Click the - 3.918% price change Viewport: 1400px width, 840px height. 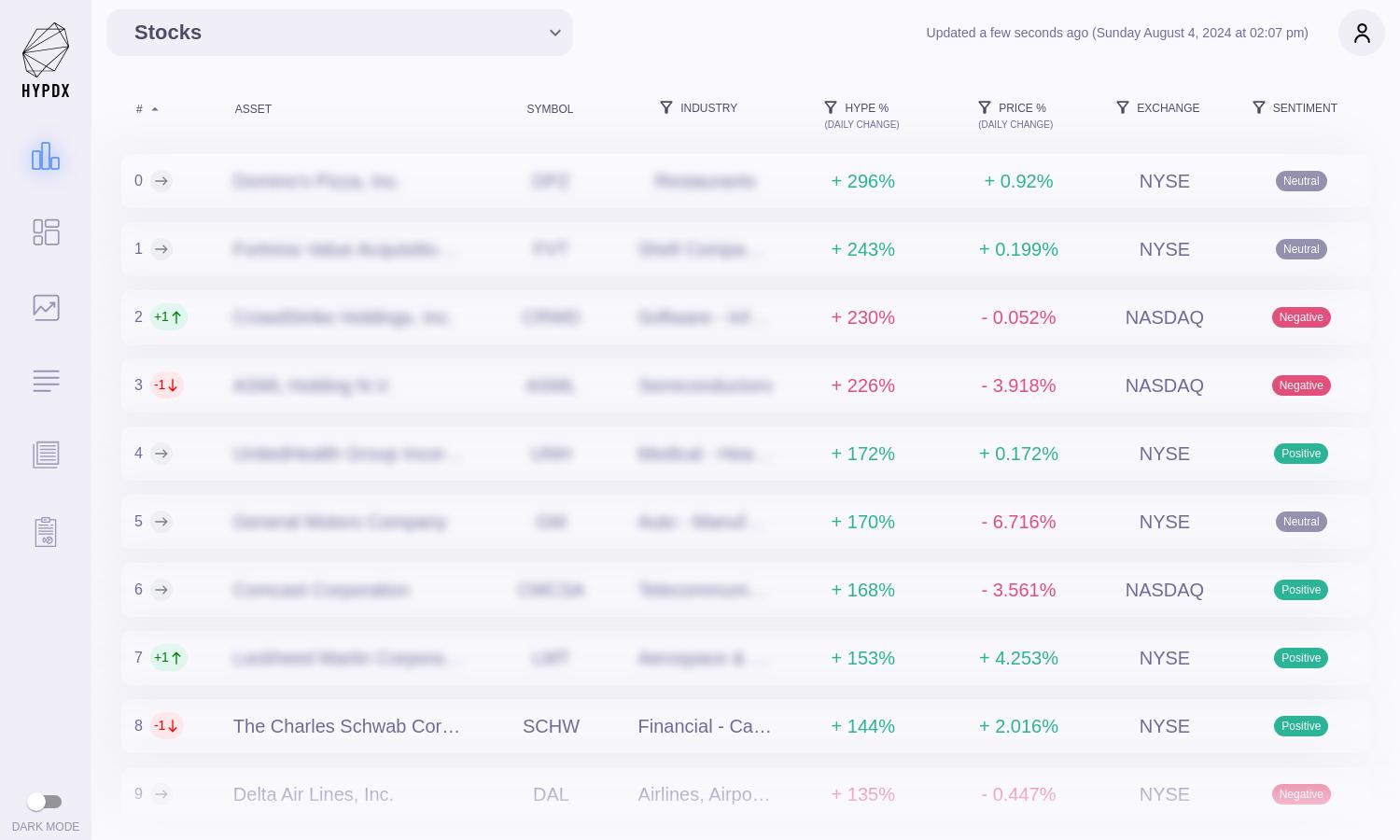pyautogui.click(x=1018, y=385)
